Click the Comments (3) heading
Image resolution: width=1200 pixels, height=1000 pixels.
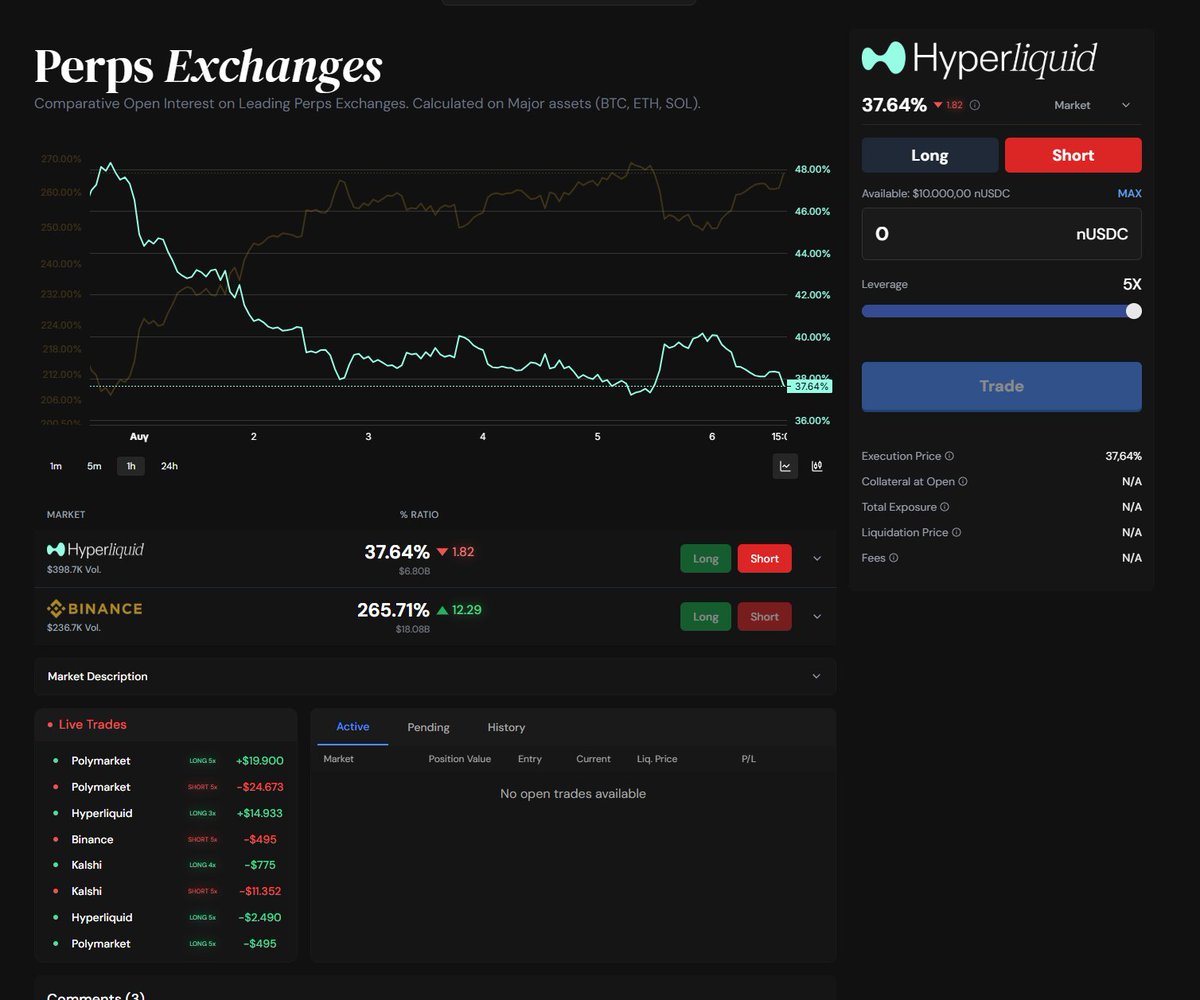(96, 996)
